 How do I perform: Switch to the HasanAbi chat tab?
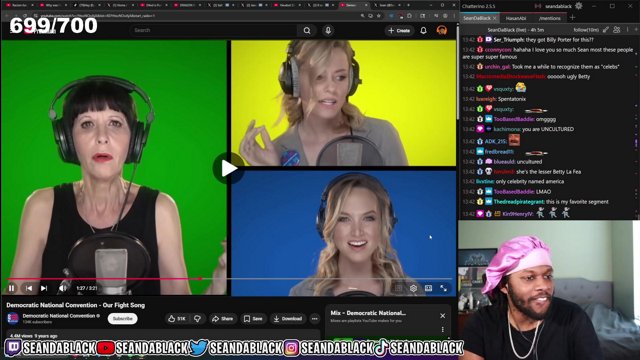click(x=516, y=18)
